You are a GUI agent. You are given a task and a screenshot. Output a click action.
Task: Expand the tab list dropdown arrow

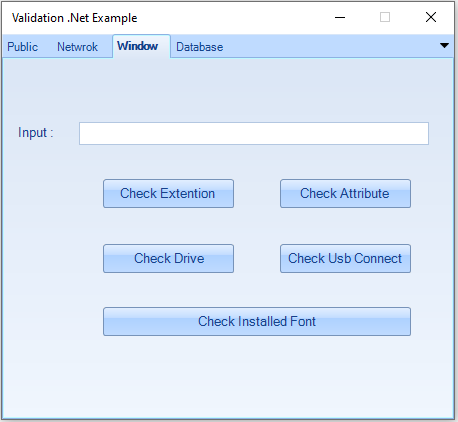coord(444,46)
